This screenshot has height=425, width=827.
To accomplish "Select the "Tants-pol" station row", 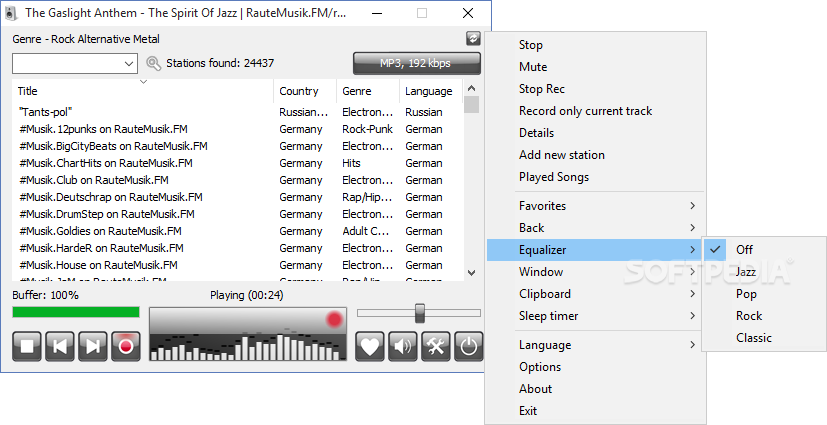I will tap(238, 112).
